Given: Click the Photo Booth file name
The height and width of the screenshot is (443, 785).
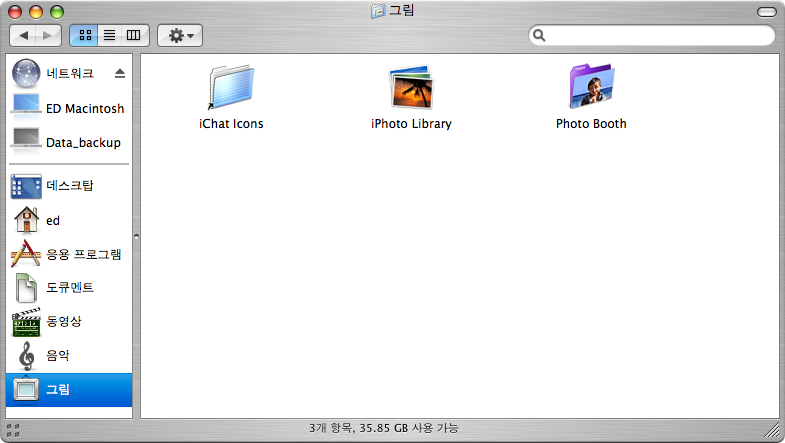Looking at the screenshot, I should pyautogui.click(x=591, y=124).
